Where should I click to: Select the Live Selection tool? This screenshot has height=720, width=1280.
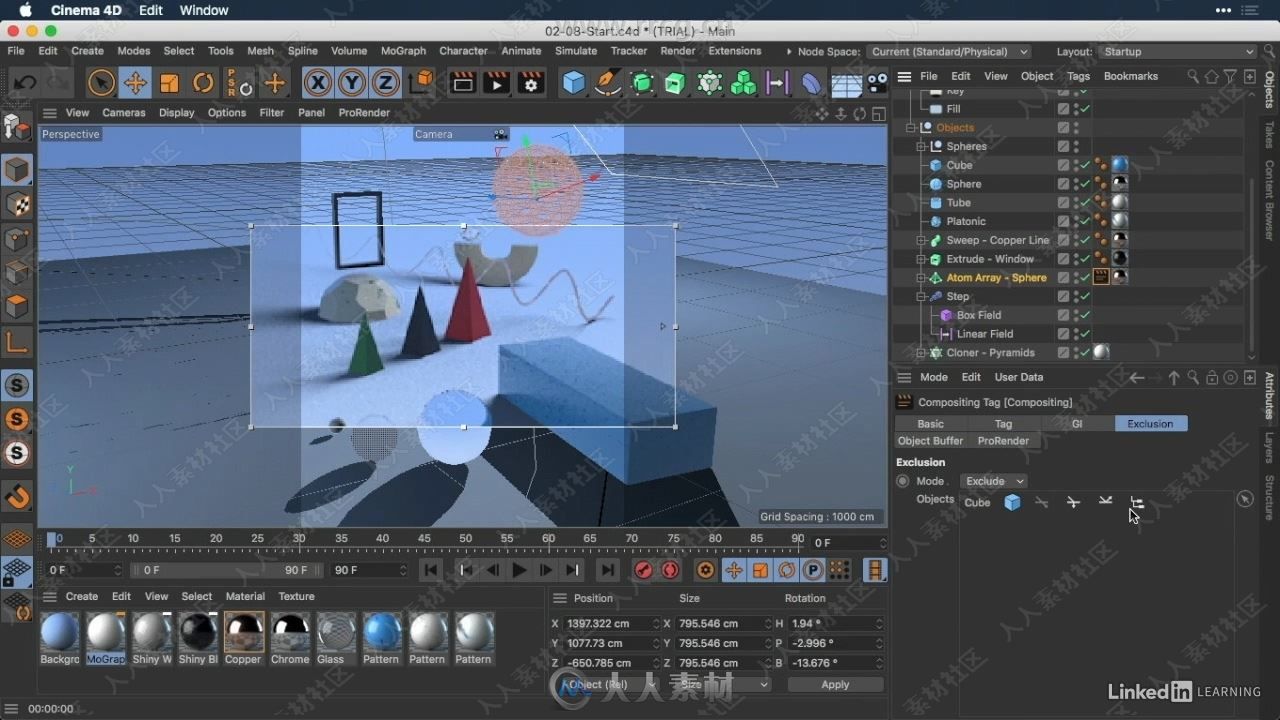pyautogui.click(x=101, y=83)
